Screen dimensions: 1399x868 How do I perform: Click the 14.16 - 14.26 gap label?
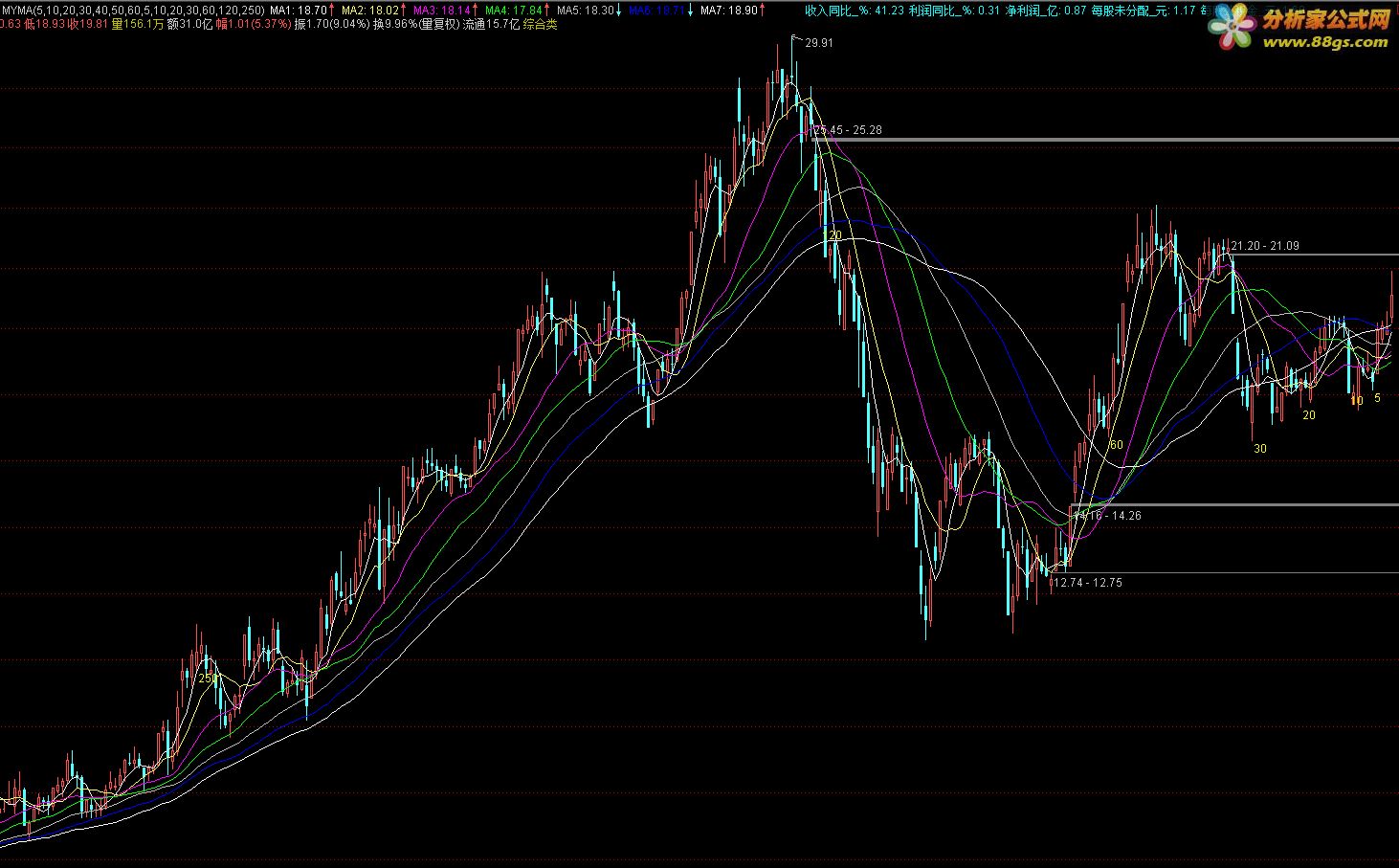pyautogui.click(x=1108, y=516)
